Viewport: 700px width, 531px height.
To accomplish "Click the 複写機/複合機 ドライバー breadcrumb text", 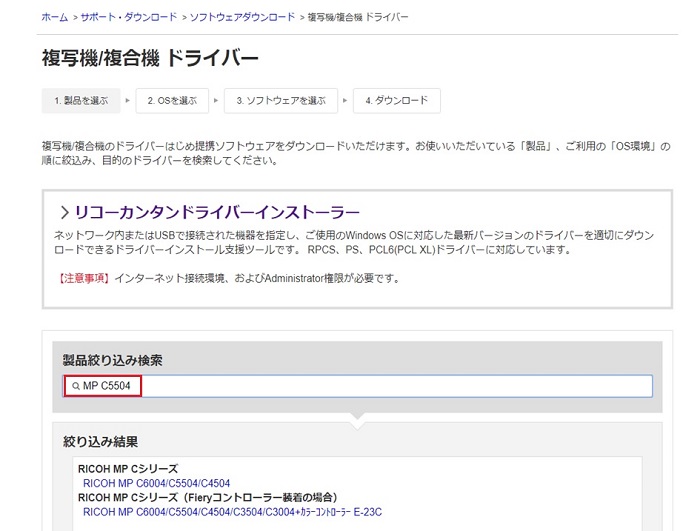I will click(x=358, y=17).
